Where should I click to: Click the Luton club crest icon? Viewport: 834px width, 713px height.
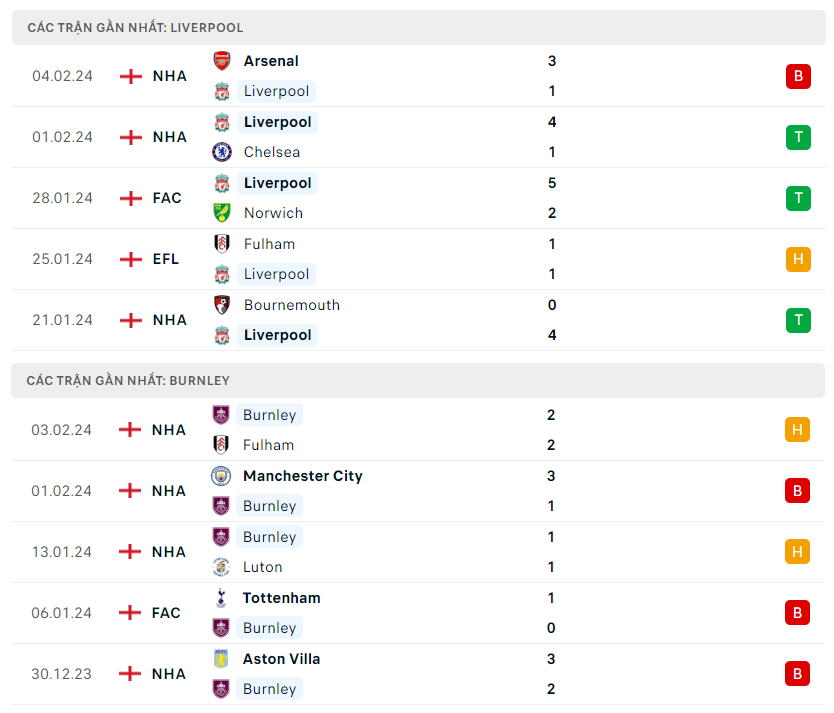point(221,567)
